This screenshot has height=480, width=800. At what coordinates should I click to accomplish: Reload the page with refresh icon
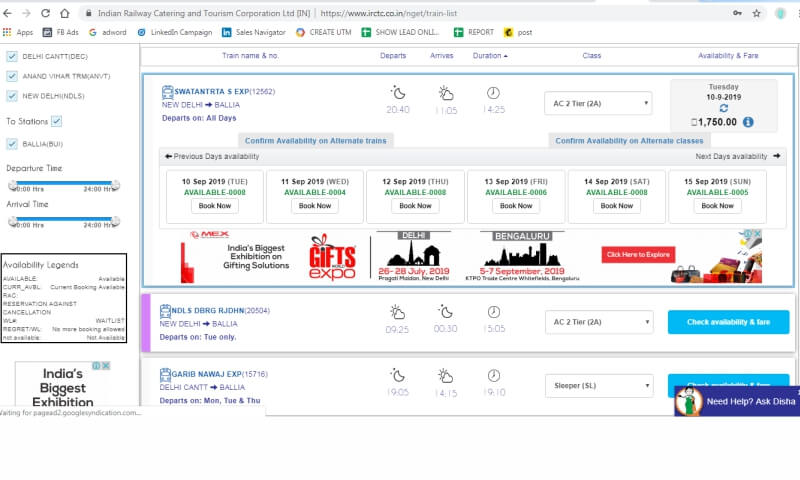(x=45, y=13)
